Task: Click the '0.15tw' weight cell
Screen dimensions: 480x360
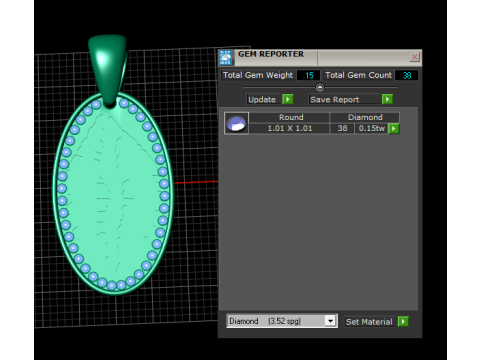Action: (372, 128)
